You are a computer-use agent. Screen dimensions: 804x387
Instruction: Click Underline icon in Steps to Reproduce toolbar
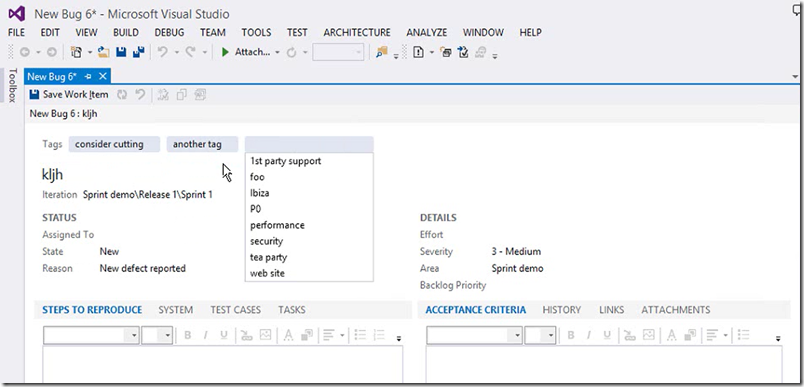(224, 335)
